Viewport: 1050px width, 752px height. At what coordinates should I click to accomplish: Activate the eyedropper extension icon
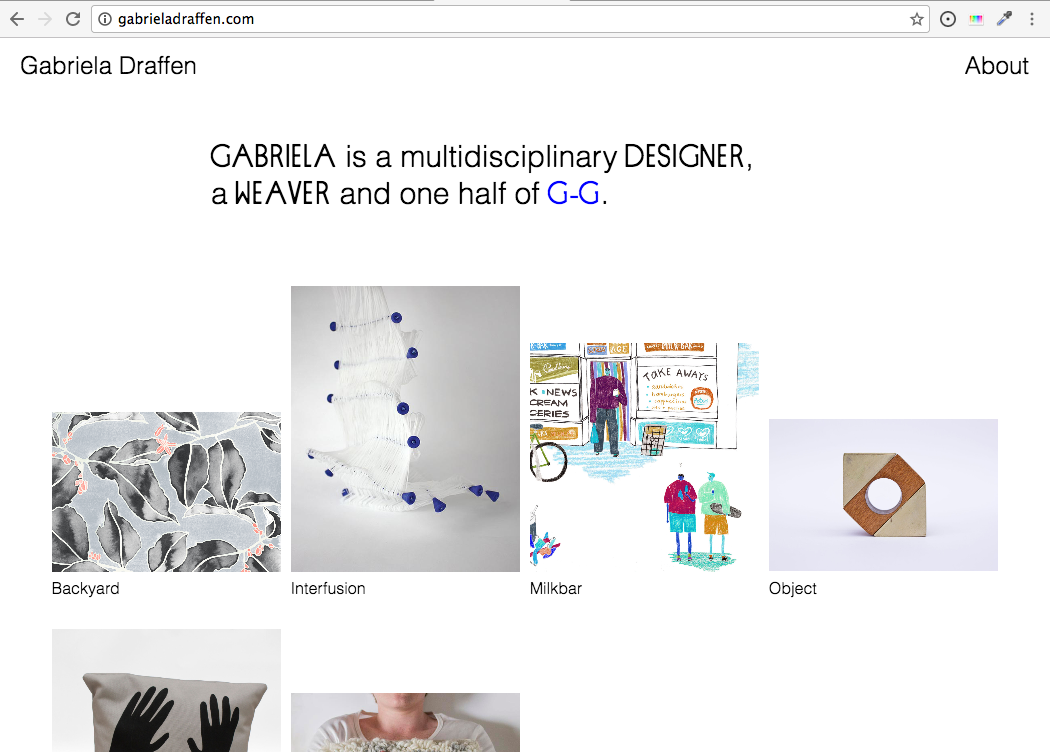coord(1004,19)
